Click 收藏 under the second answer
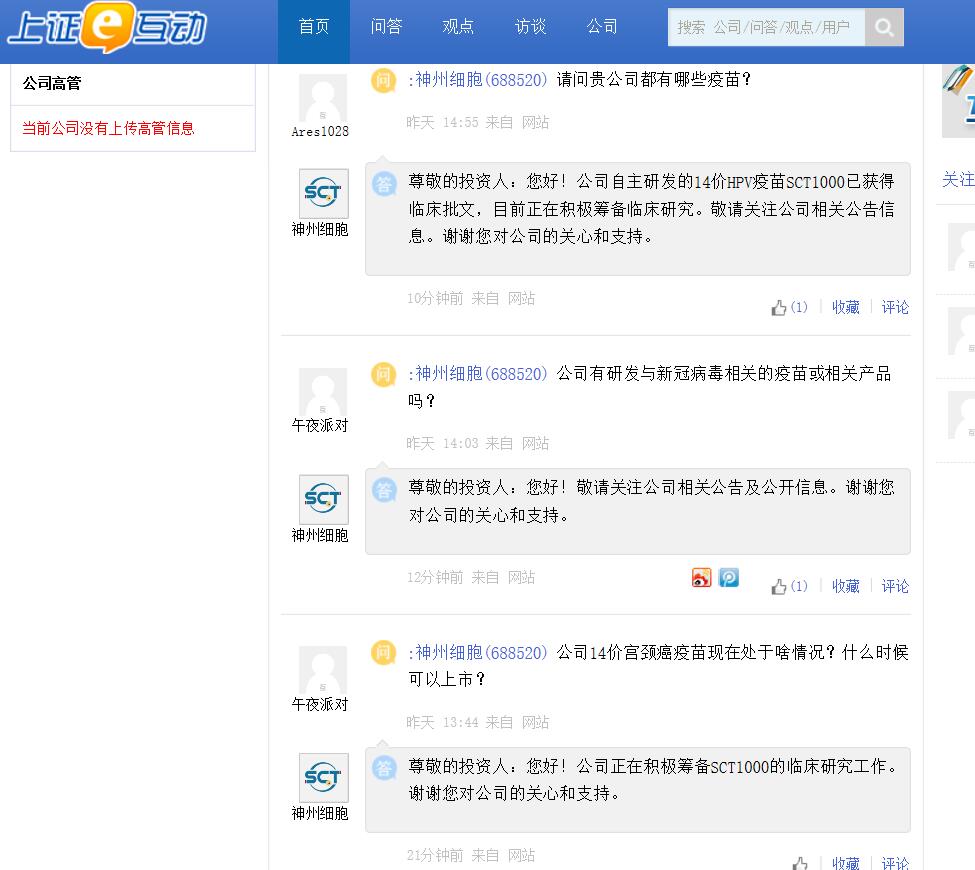Viewport: 975px width, 870px height. pos(845,587)
